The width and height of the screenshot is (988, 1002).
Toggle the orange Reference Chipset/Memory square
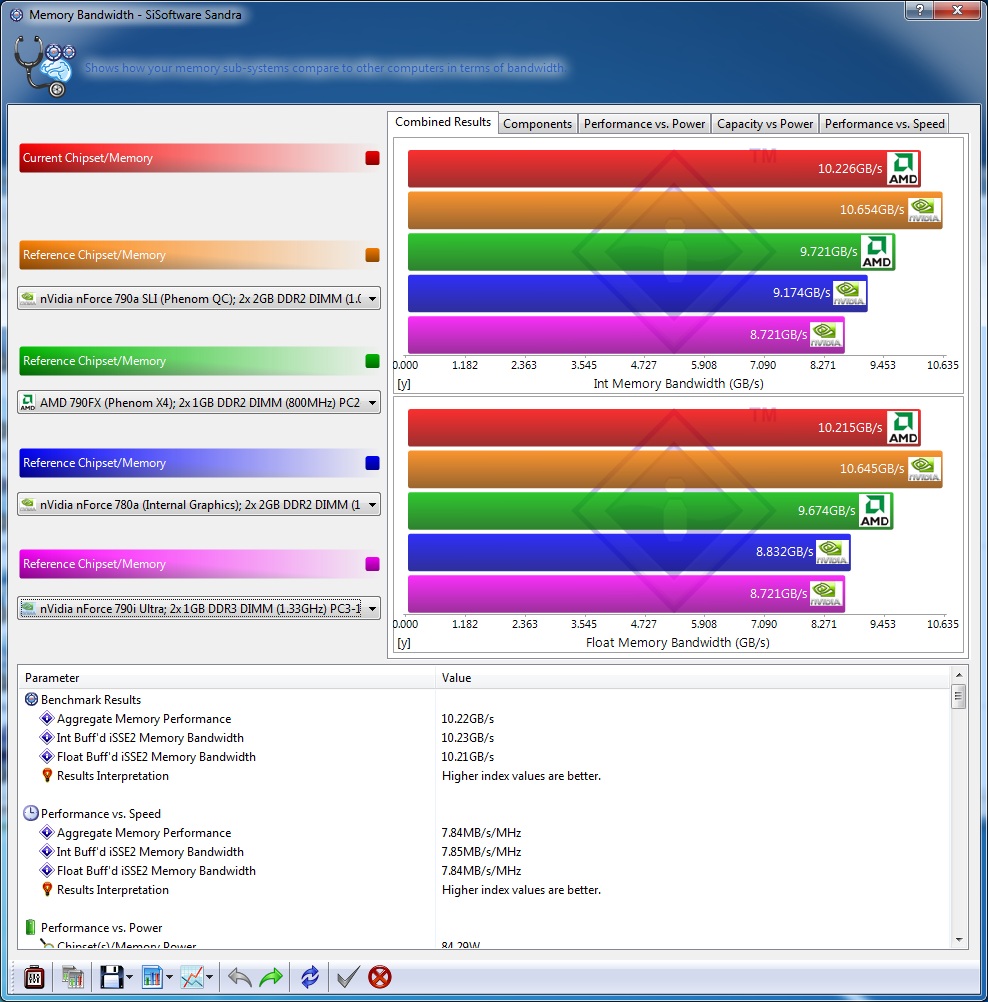[x=373, y=255]
